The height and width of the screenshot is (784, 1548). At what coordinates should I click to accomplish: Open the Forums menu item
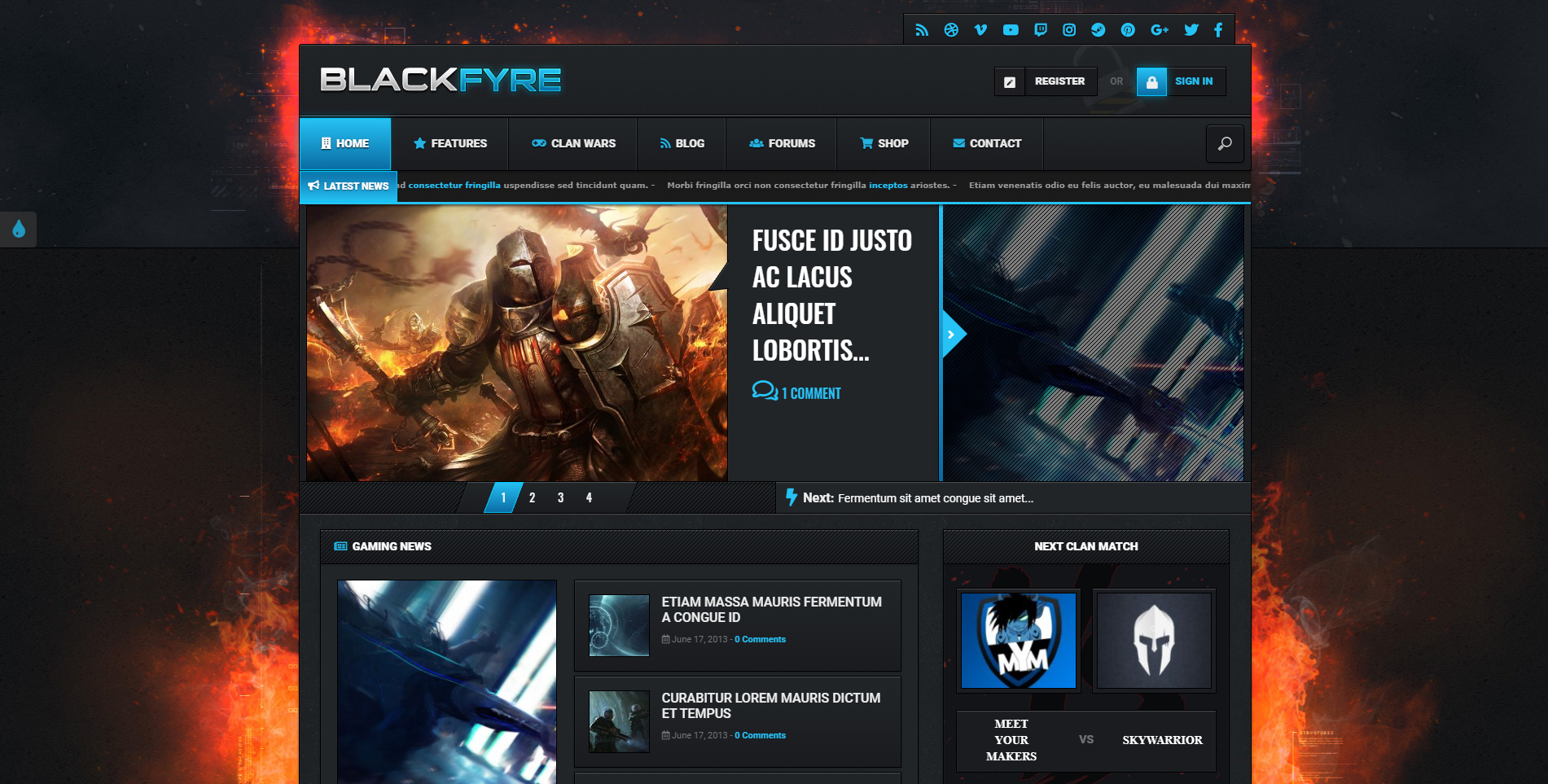pyautogui.click(x=782, y=143)
